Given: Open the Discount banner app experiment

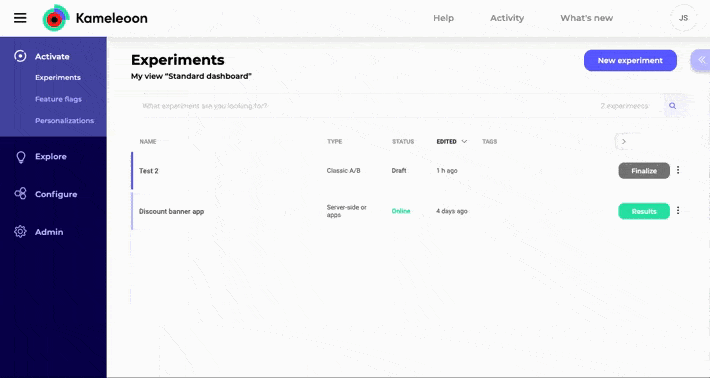Looking at the screenshot, I should coord(171,211).
